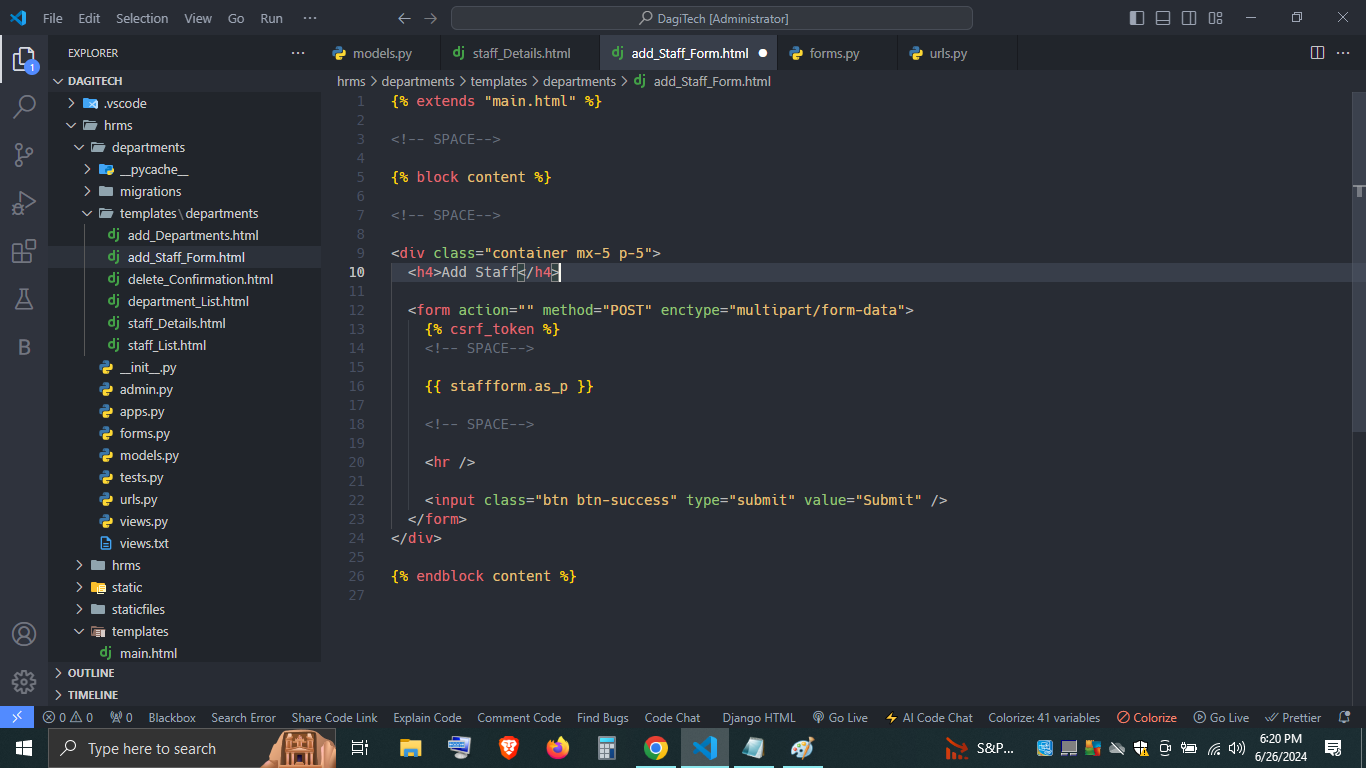Viewport: 1366px width, 768px height.
Task: Collapse the departments folder
Action: tap(148, 147)
